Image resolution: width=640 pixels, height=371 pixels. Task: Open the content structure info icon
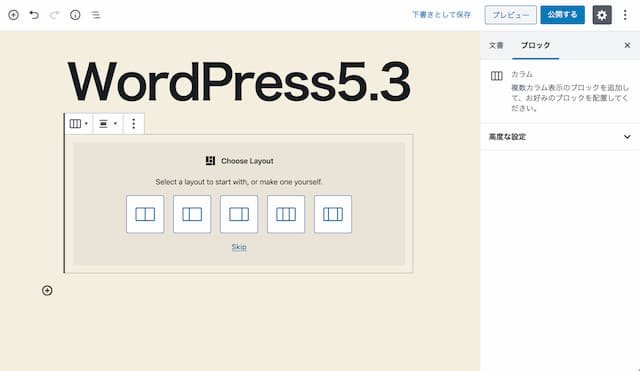tap(75, 15)
